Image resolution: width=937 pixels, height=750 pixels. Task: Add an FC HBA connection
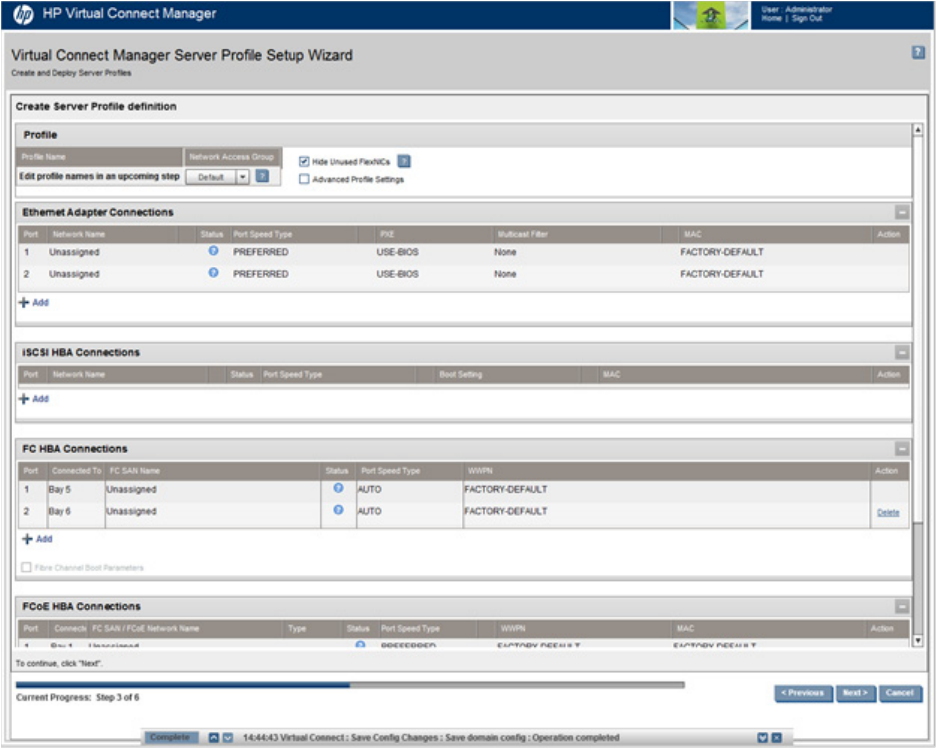[37, 539]
